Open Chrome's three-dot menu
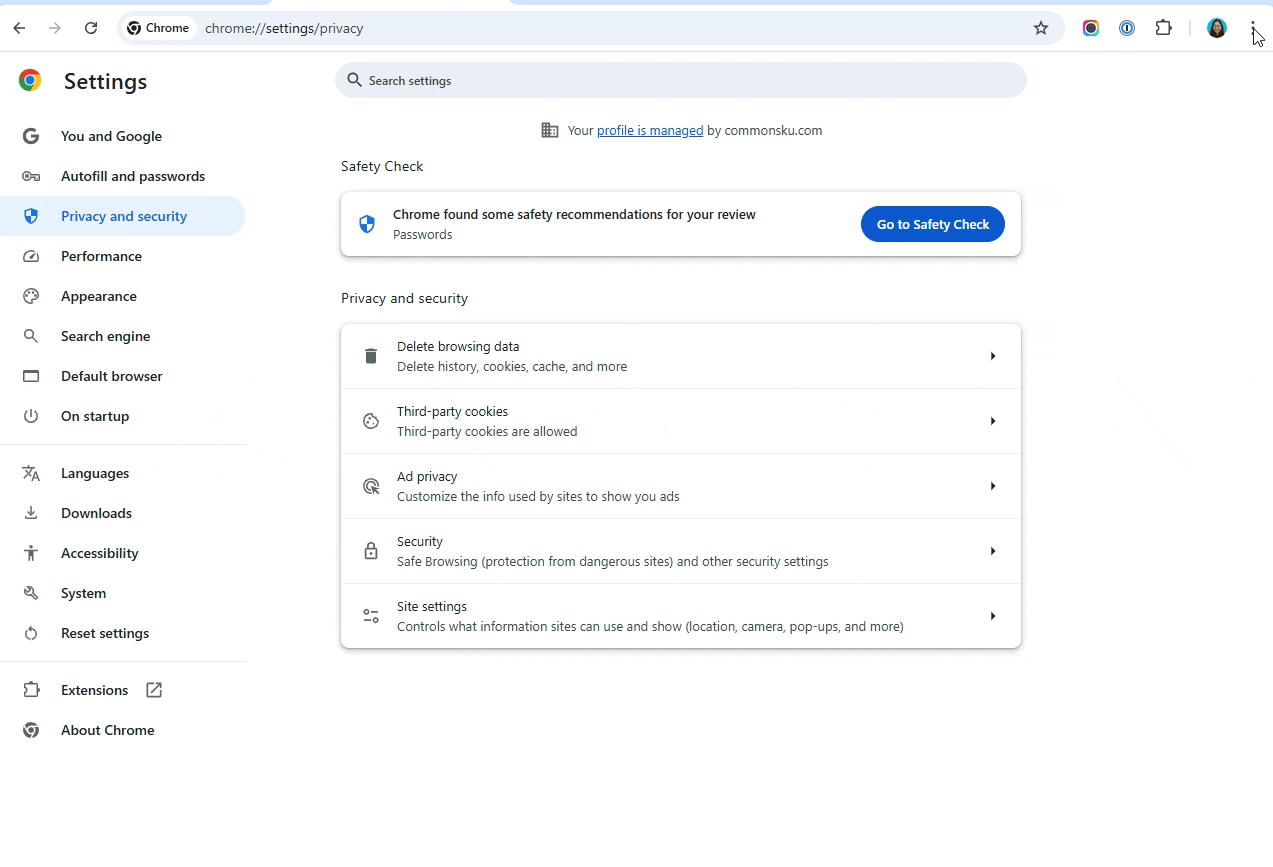This screenshot has width=1273, height=867. [1252, 28]
